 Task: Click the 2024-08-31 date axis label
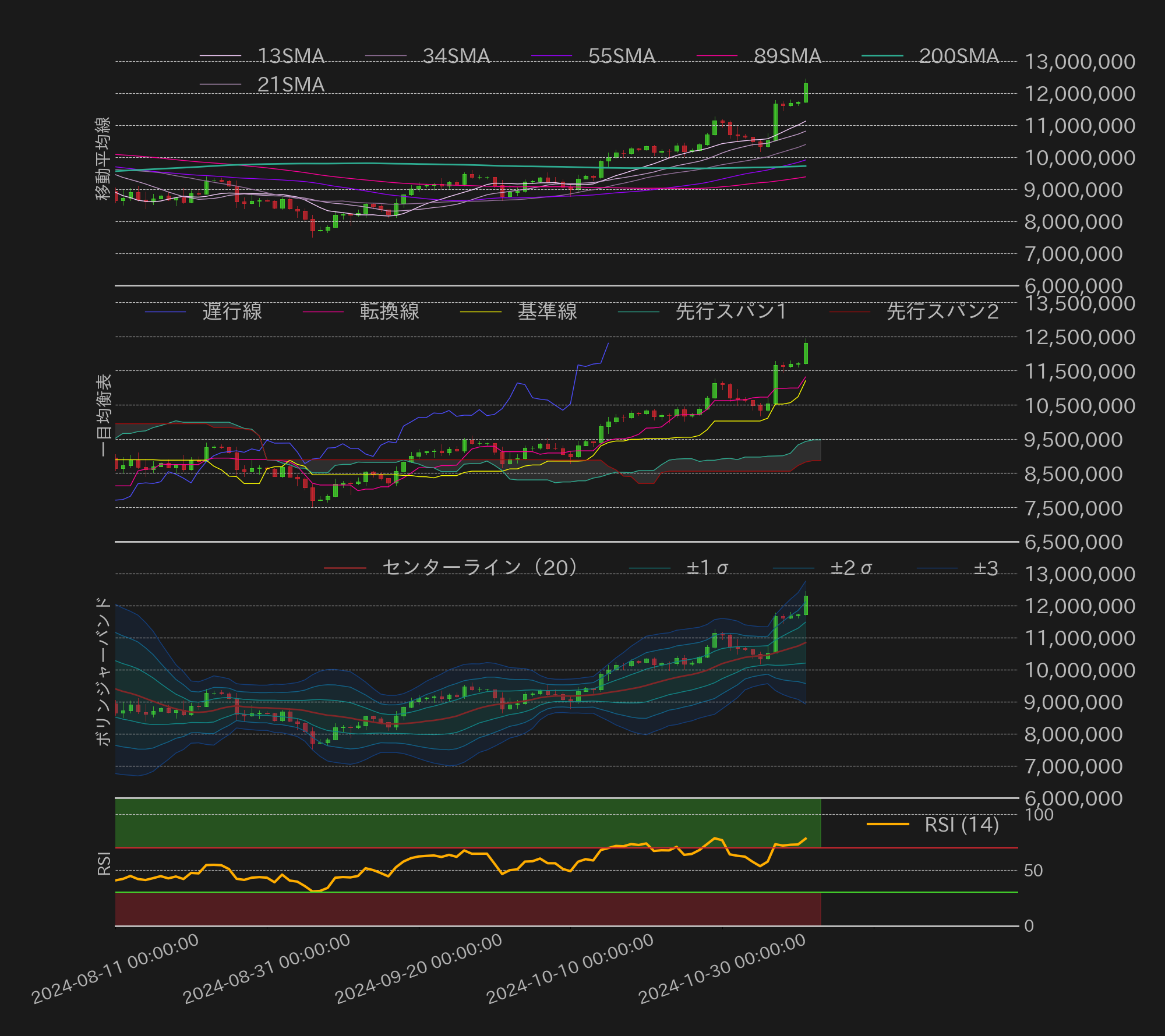coord(267,969)
